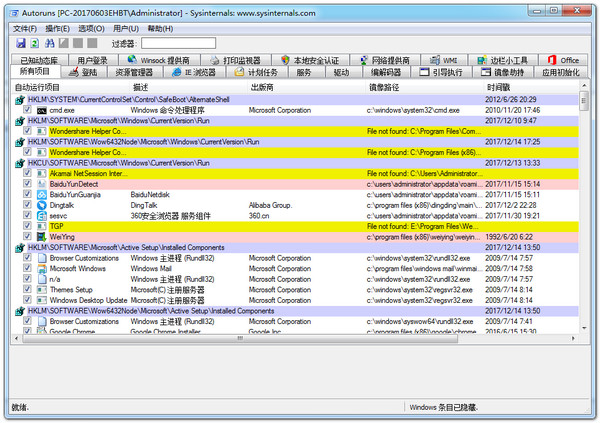Disable the BaiduYunDetect startup entry checkbox
The width and height of the screenshot is (600, 423).
click(28, 184)
